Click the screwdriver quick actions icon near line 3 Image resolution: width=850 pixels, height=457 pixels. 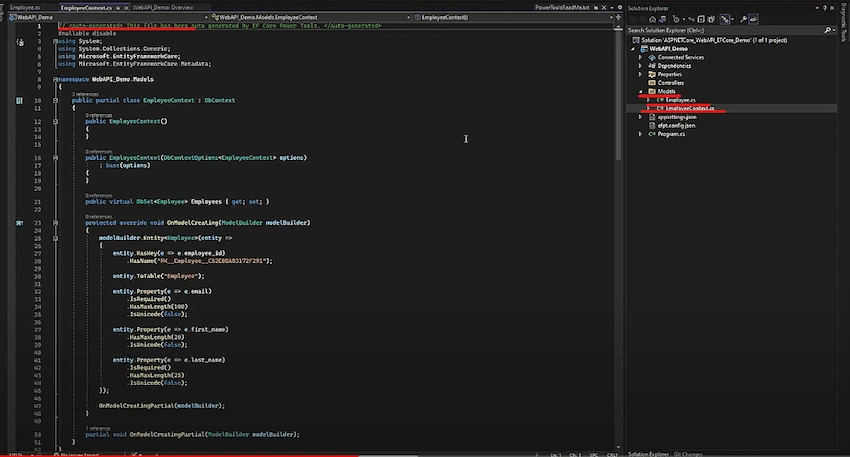(20, 42)
